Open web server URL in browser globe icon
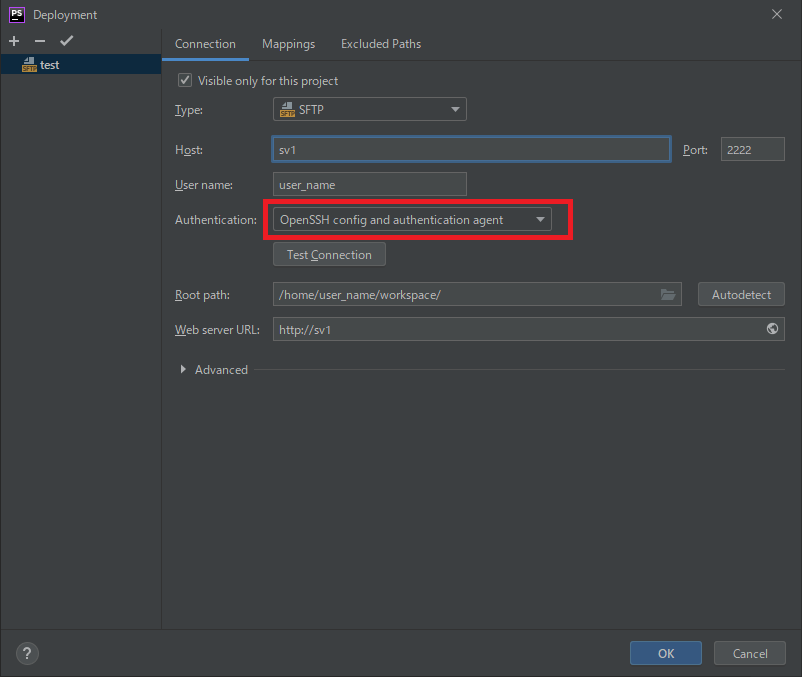Image resolution: width=802 pixels, height=677 pixels. 772,329
